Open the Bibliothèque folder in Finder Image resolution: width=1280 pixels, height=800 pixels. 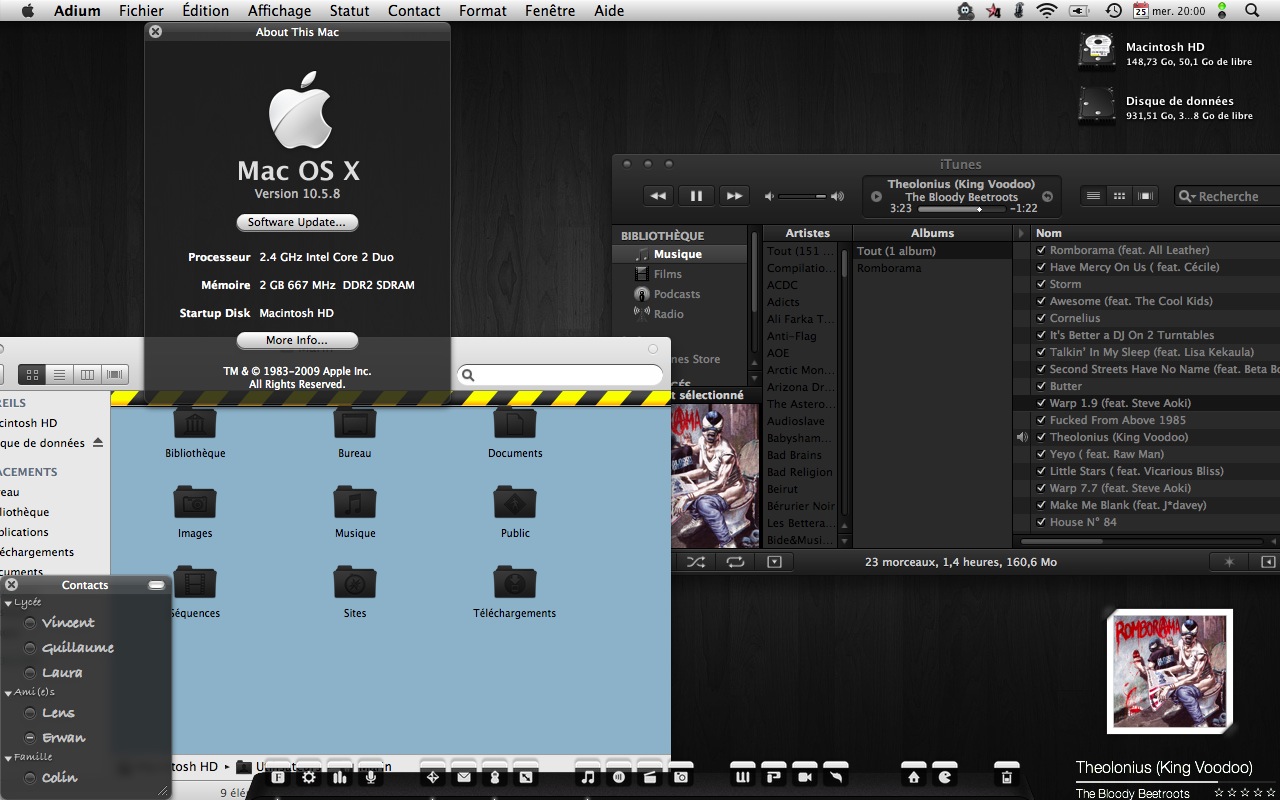pos(195,432)
